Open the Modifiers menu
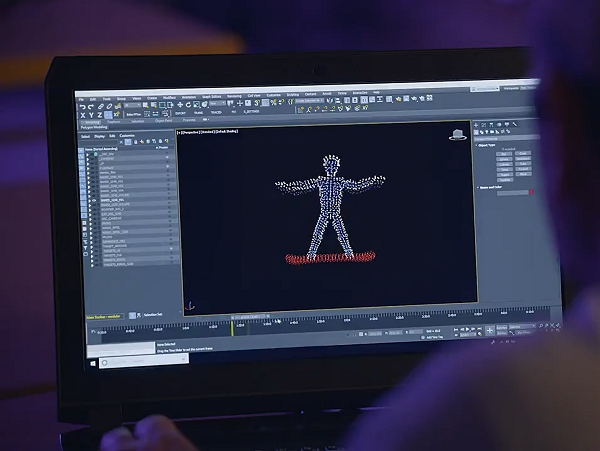Viewport: 600px width, 451px height. [x=170, y=98]
